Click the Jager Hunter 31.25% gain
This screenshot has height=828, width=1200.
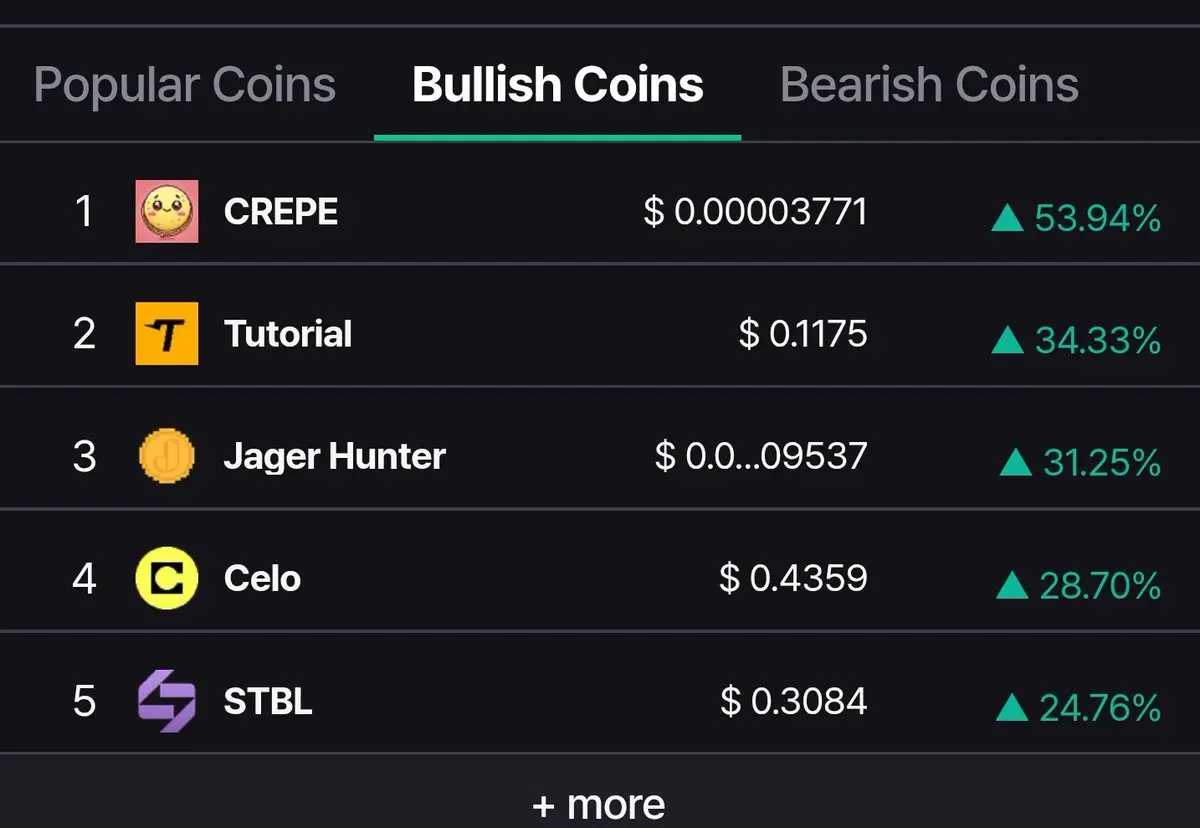point(1102,462)
